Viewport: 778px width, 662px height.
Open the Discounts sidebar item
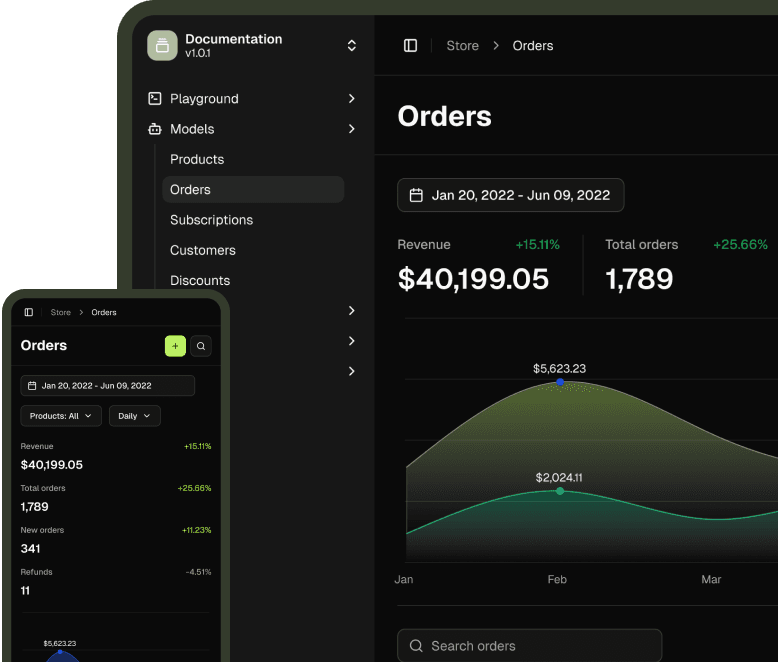(x=200, y=280)
